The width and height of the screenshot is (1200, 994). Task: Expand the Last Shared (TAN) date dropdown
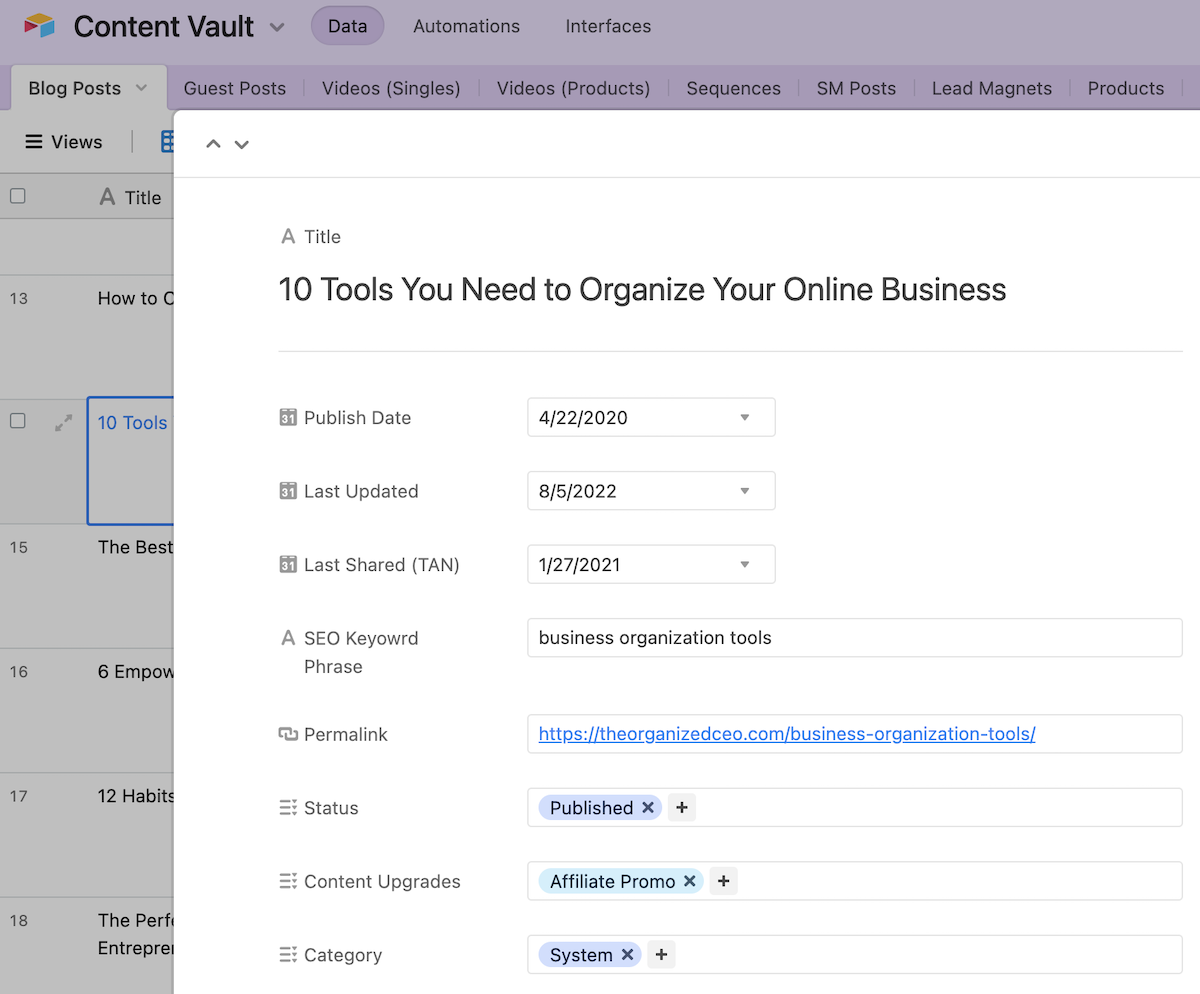tap(744, 565)
